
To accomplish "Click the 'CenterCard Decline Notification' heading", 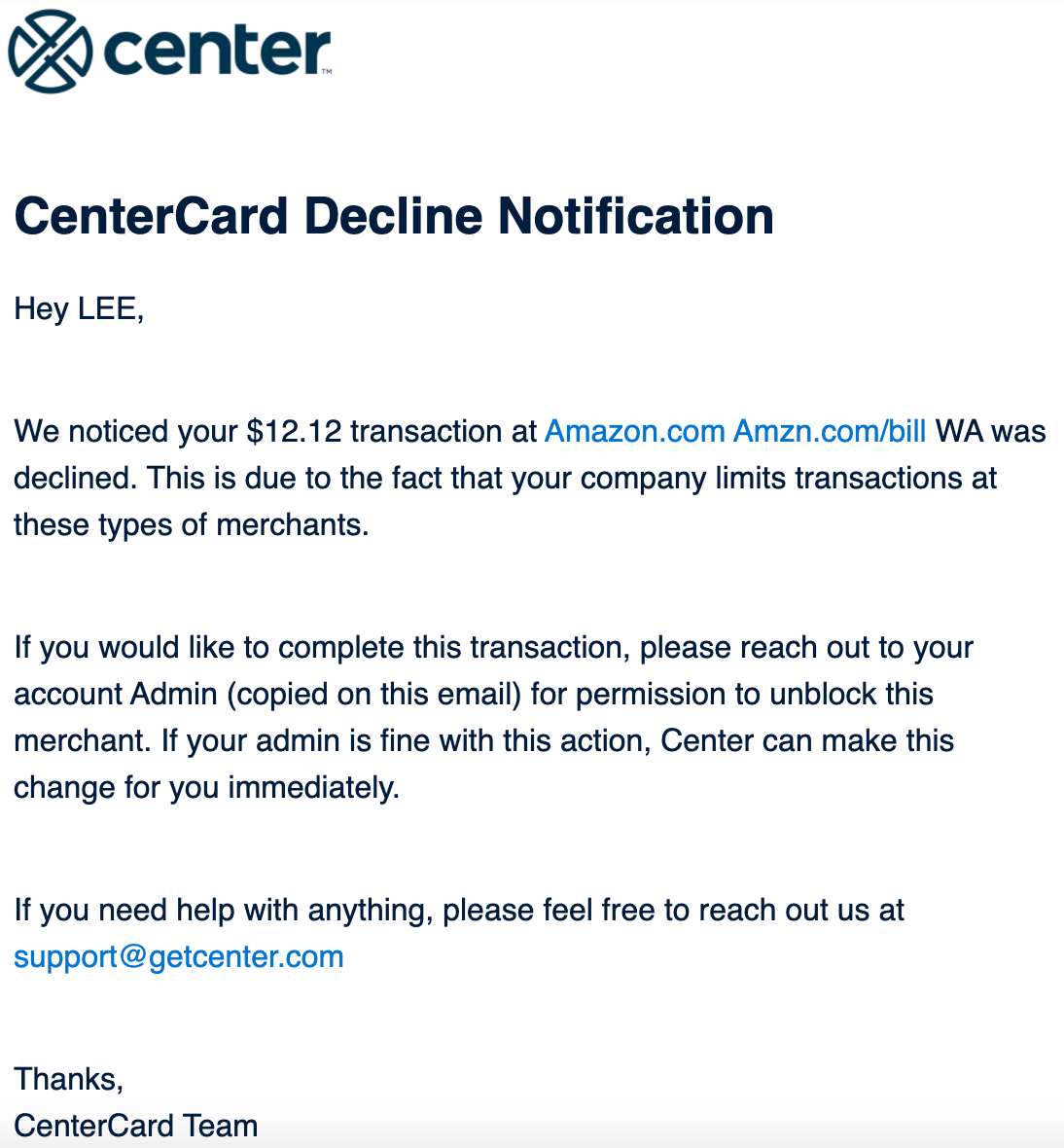I will pyautogui.click(x=394, y=216).
